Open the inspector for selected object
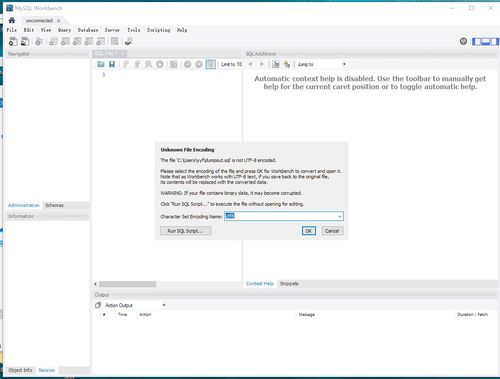The image size is (500, 379). tap(39, 41)
